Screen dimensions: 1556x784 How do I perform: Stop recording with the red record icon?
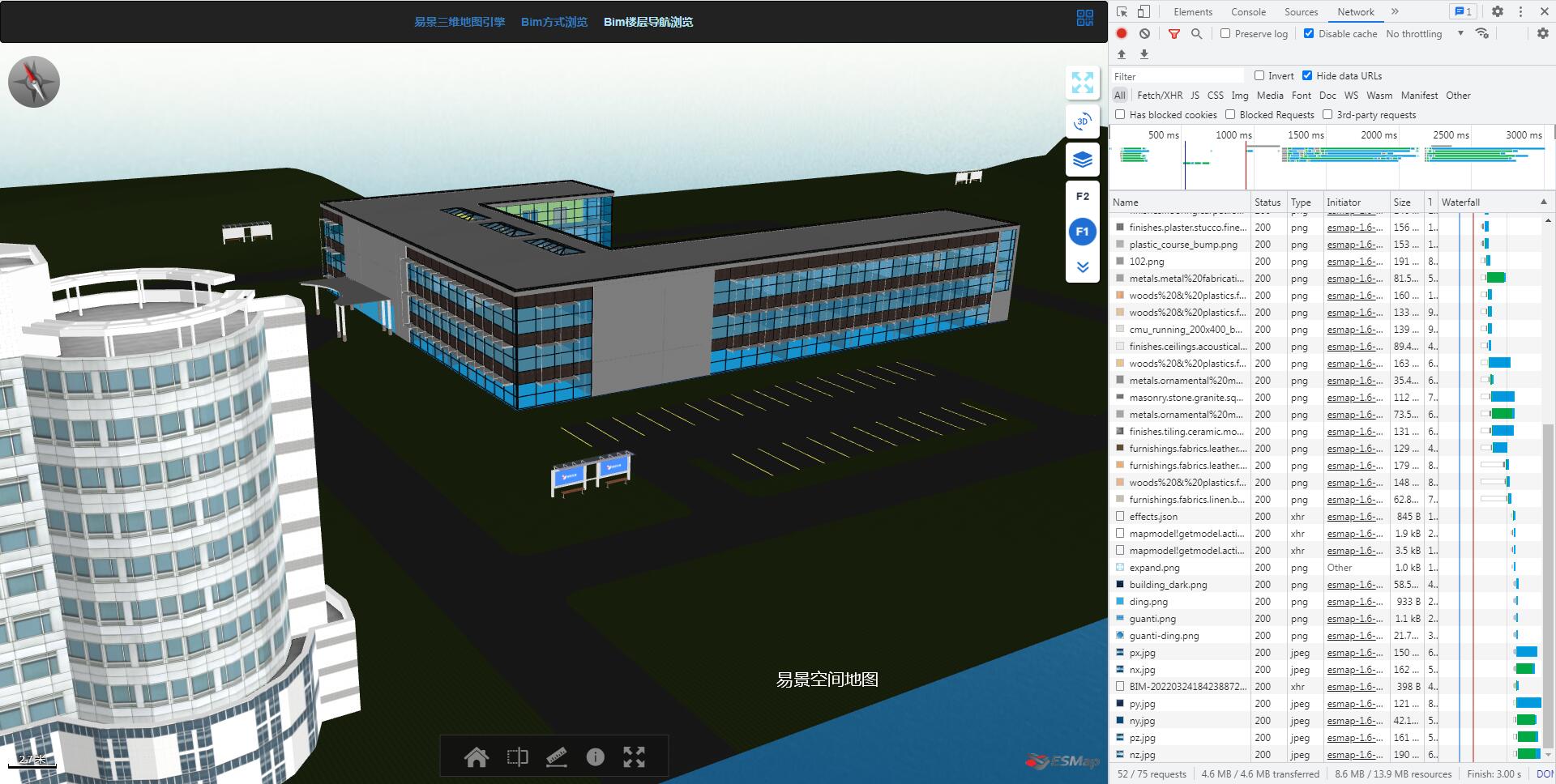pos(1121,33)
